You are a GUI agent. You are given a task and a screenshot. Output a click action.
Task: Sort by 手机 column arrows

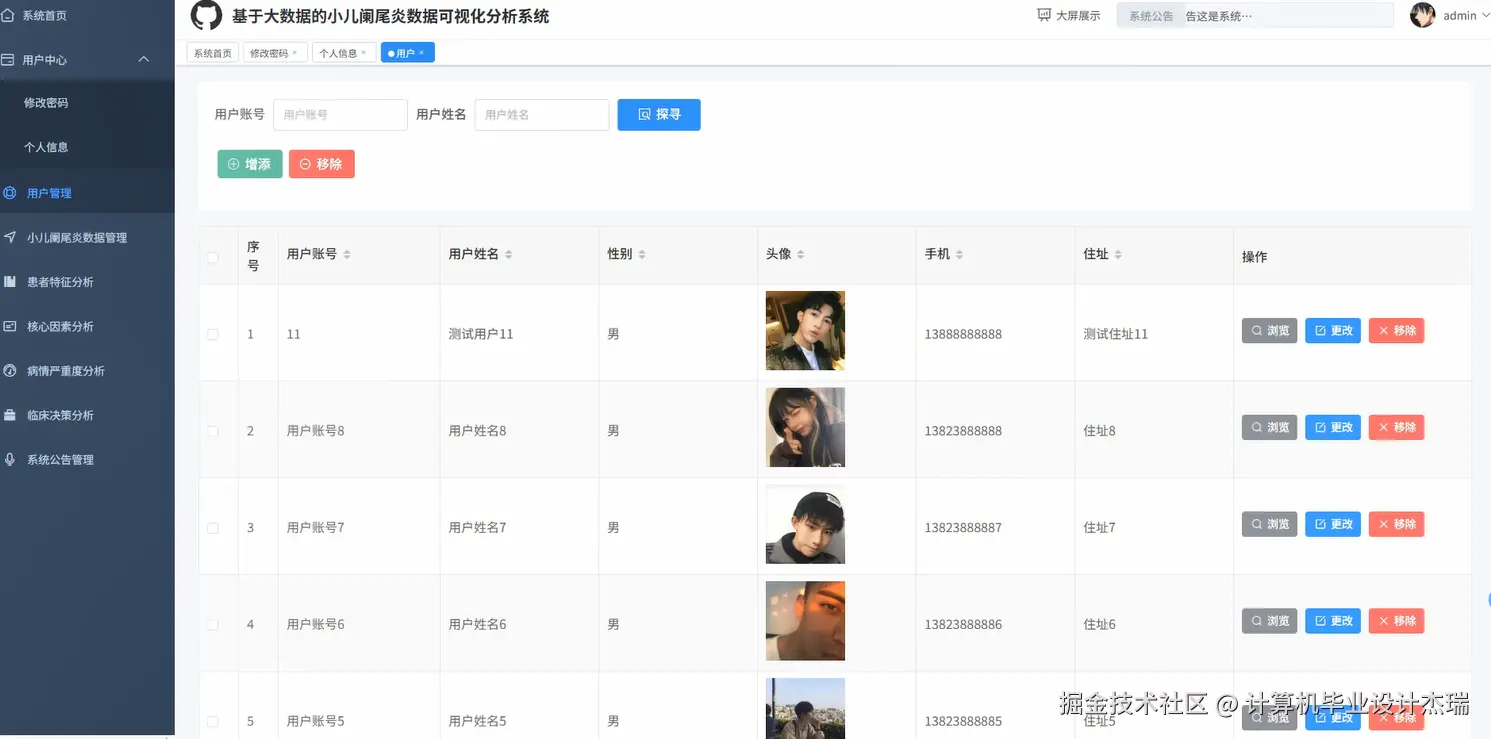[959, 255]
